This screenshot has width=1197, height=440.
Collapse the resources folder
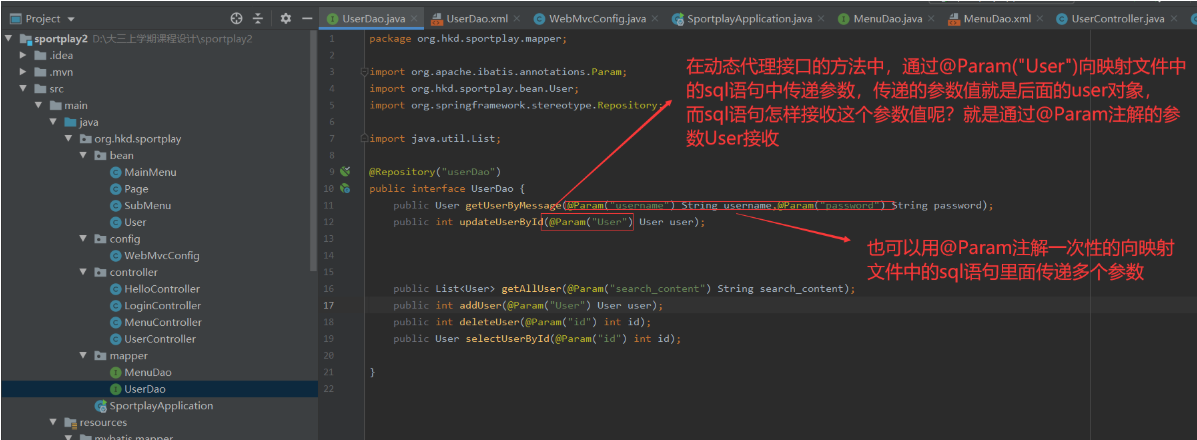53,422
